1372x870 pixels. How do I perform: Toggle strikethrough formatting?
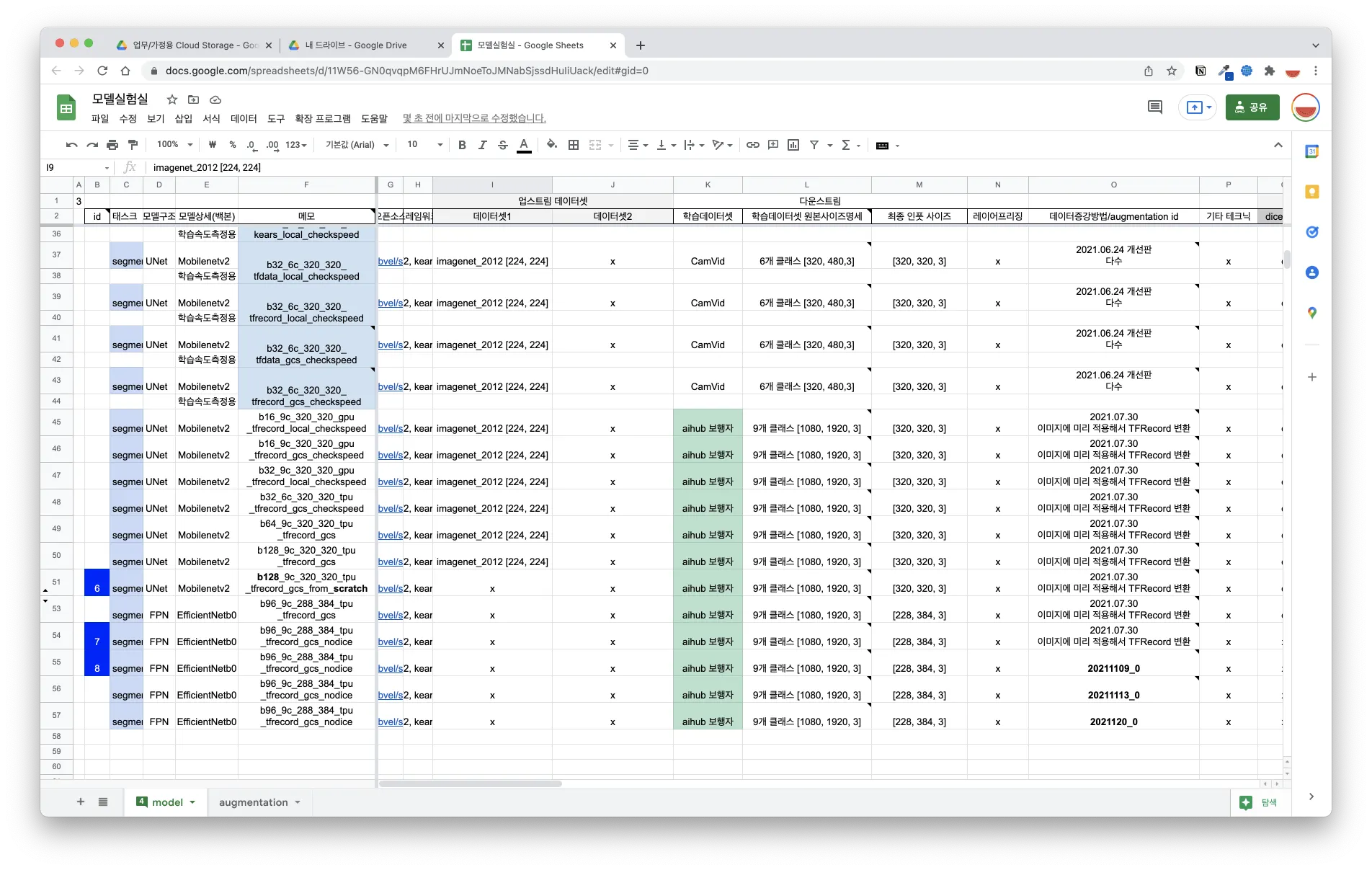[x=502, y=145]
